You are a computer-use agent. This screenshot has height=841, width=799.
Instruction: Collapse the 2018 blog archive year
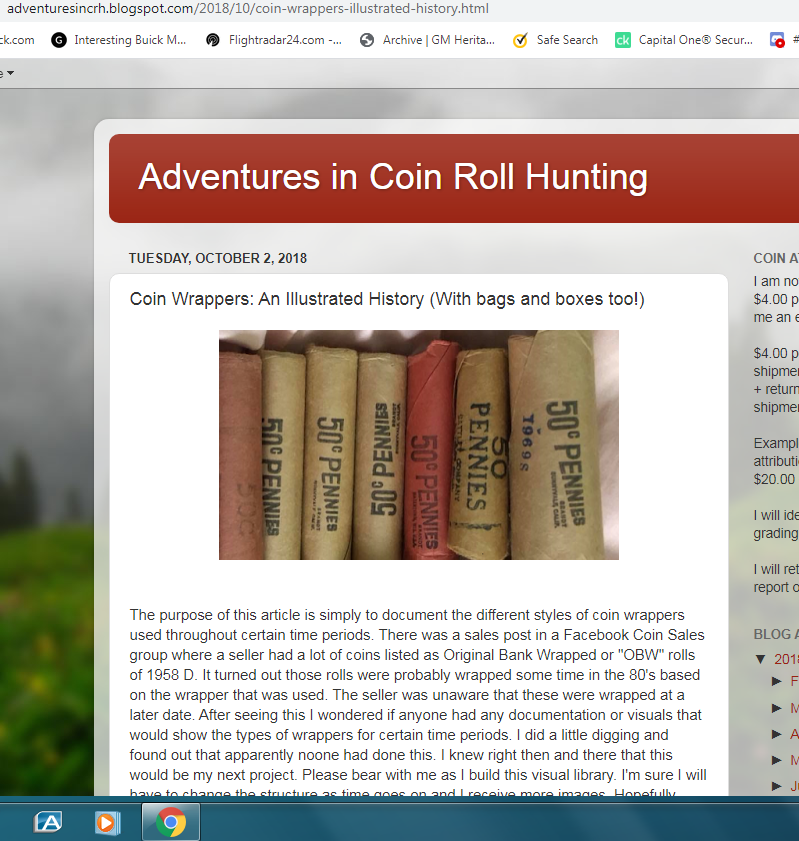[x=760, y=659]
